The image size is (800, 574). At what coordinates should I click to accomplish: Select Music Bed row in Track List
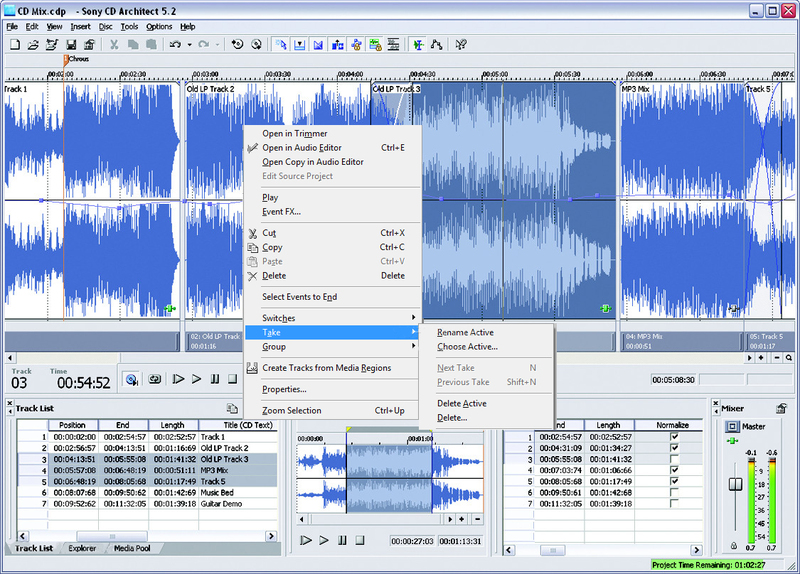pos(147,492)
